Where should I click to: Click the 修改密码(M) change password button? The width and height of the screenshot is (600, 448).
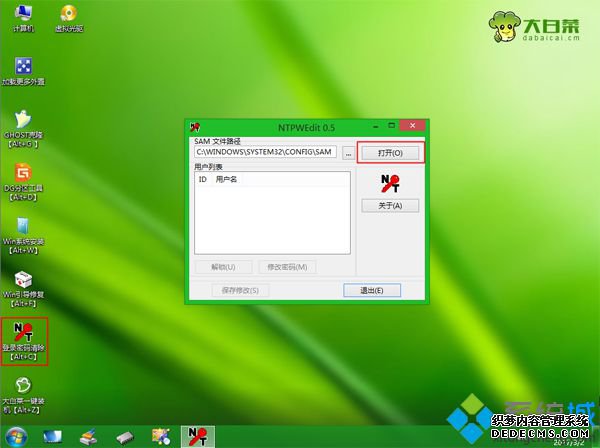coord(287,267)
